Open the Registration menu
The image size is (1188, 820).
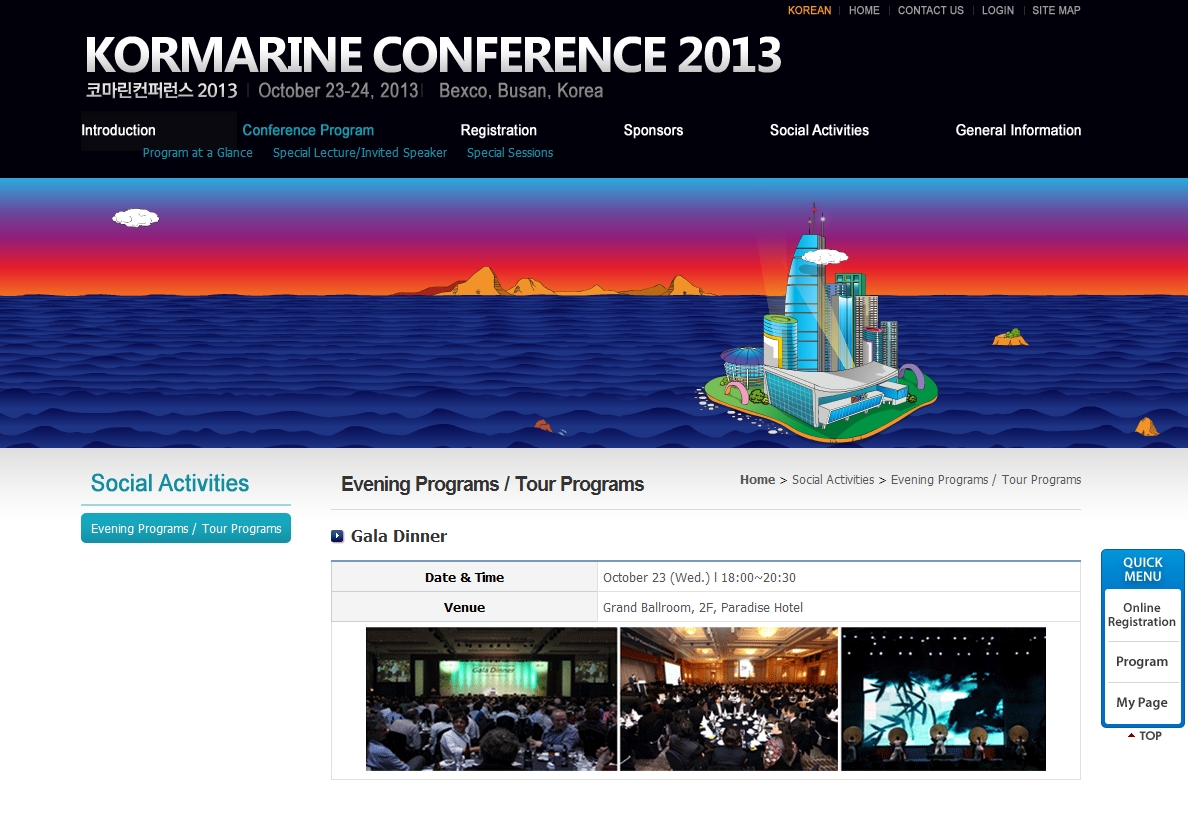click(x=499, y=130)
